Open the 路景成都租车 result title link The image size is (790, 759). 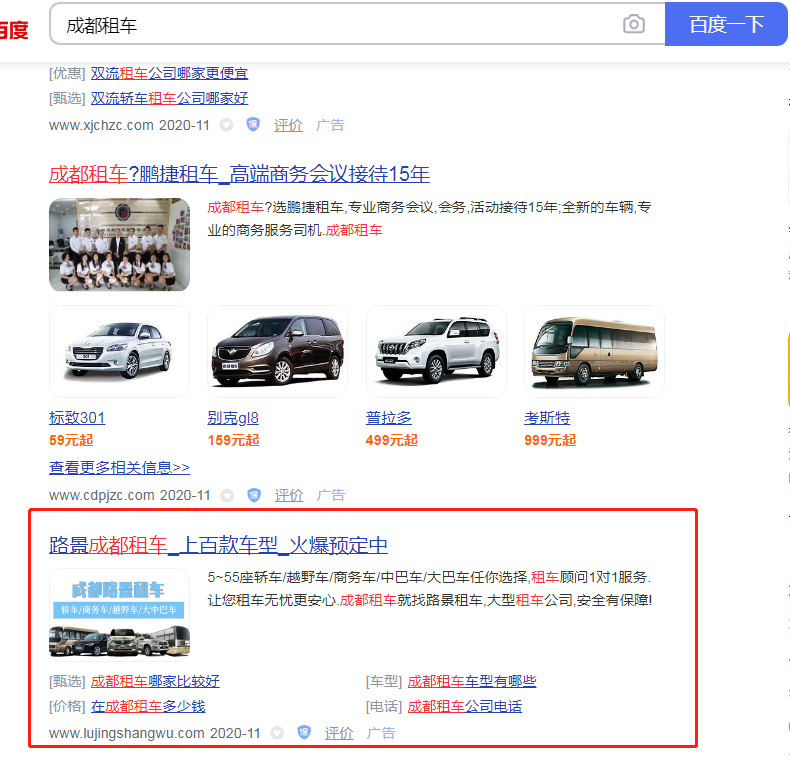click(x=218, y=545)
